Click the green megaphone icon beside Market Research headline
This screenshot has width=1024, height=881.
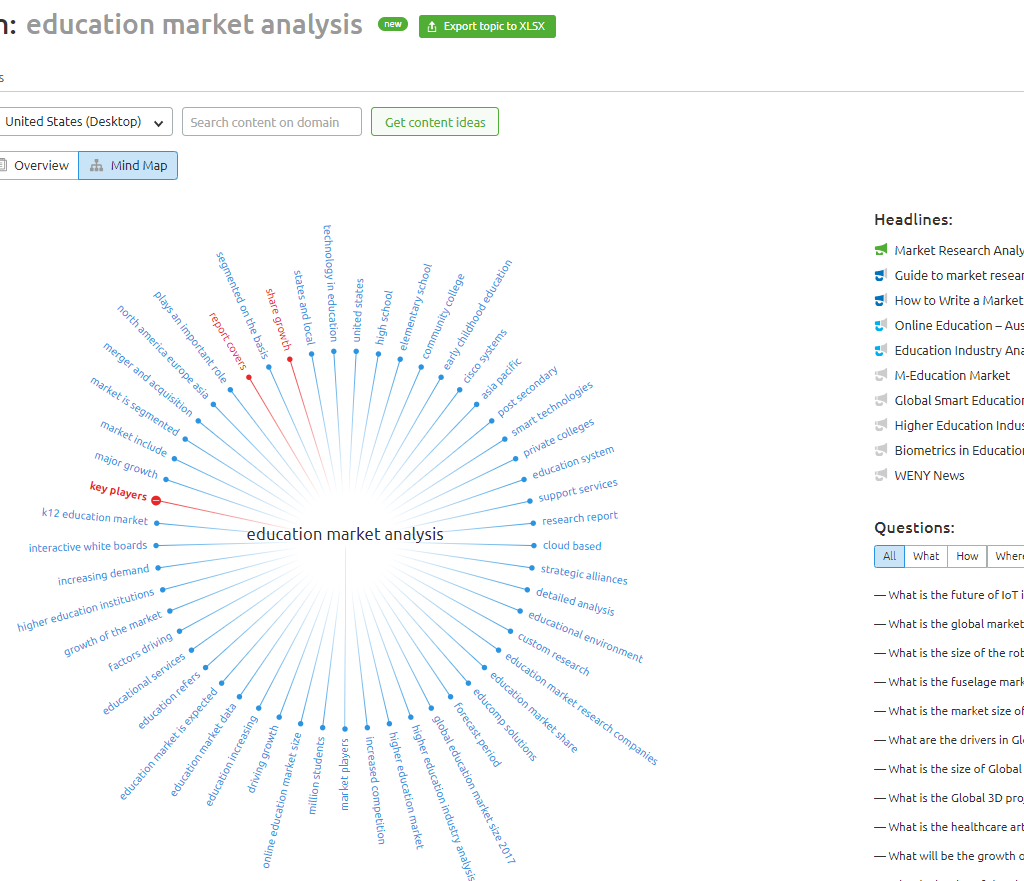click(881, 250)
